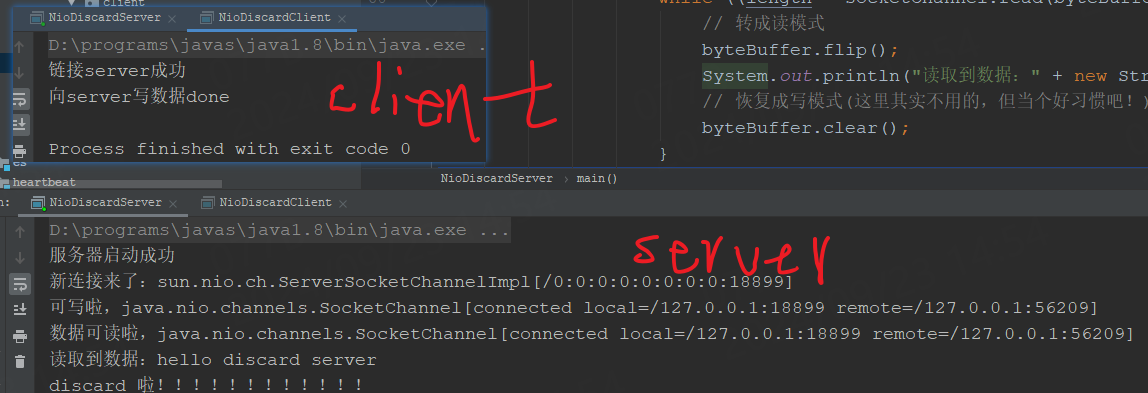Click NioDiscardServer breadcrumb item
Viewport: 1148px width, 393px height.
tap(496, 179)
